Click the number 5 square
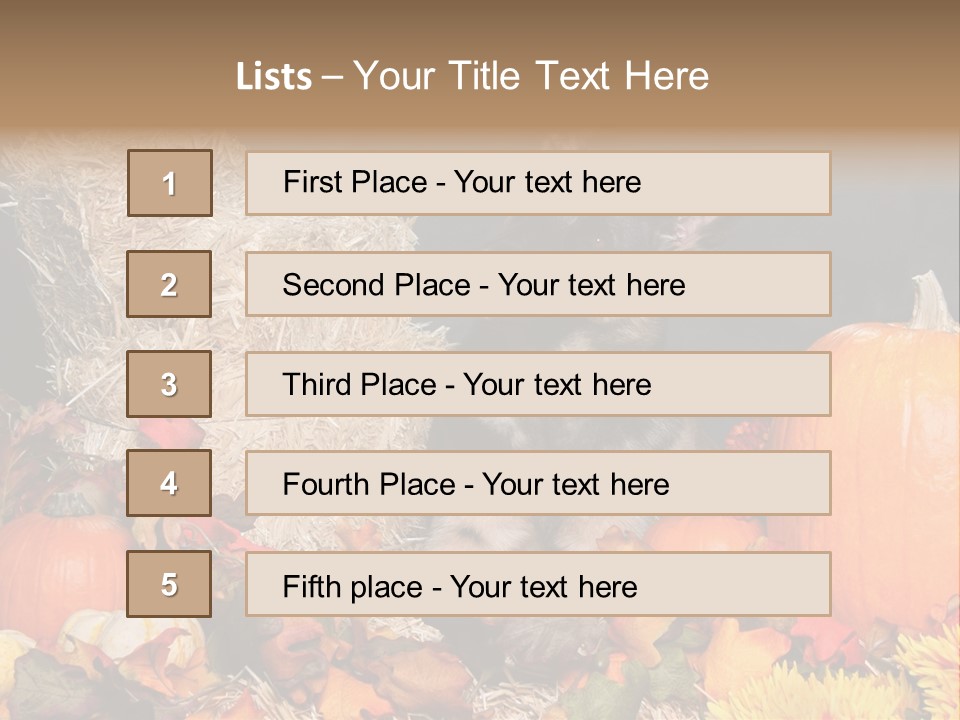The height and width of the screenshot is (720, 960). (x=169, y=584)
